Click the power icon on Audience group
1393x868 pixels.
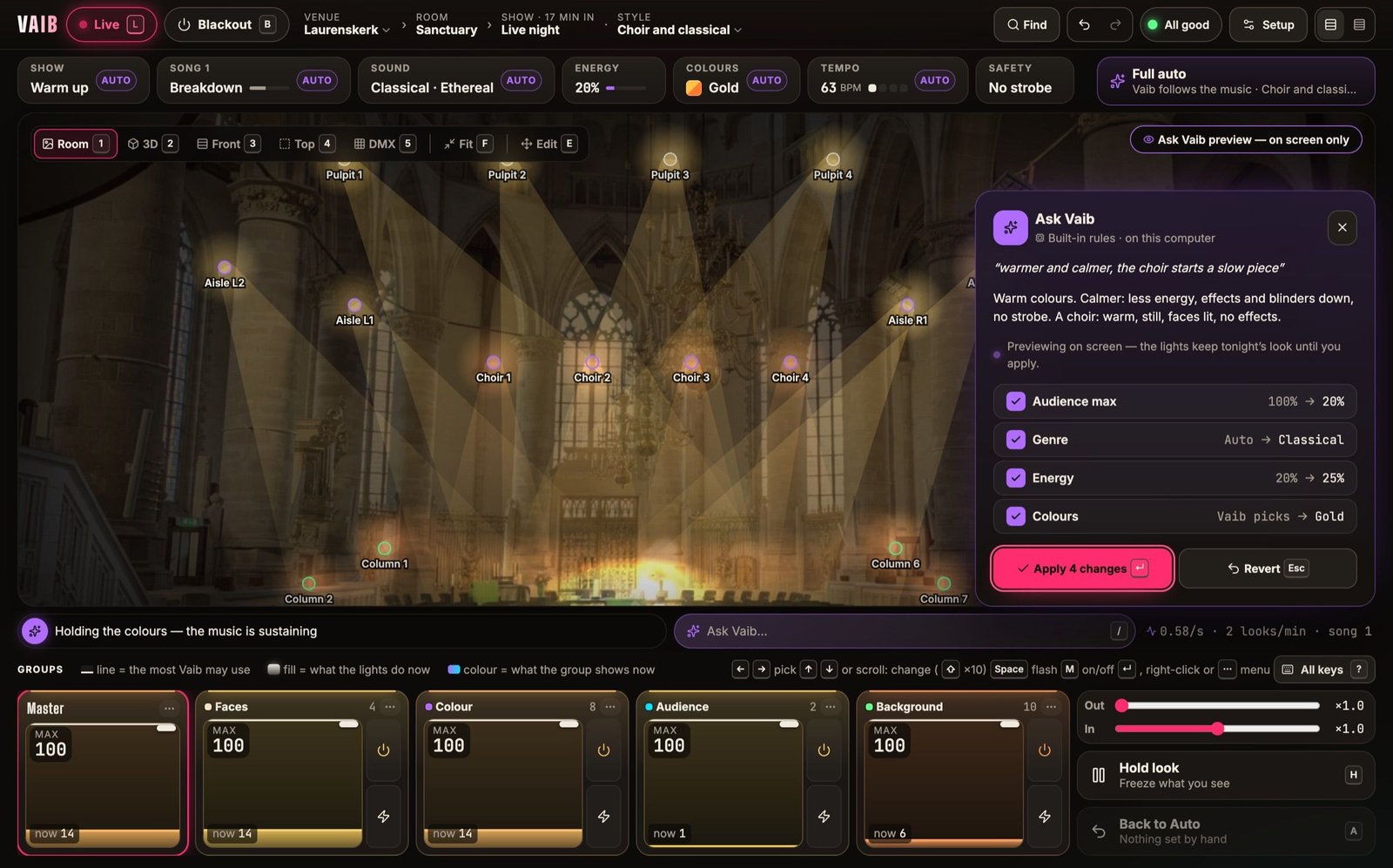click(x=824, y=750)
